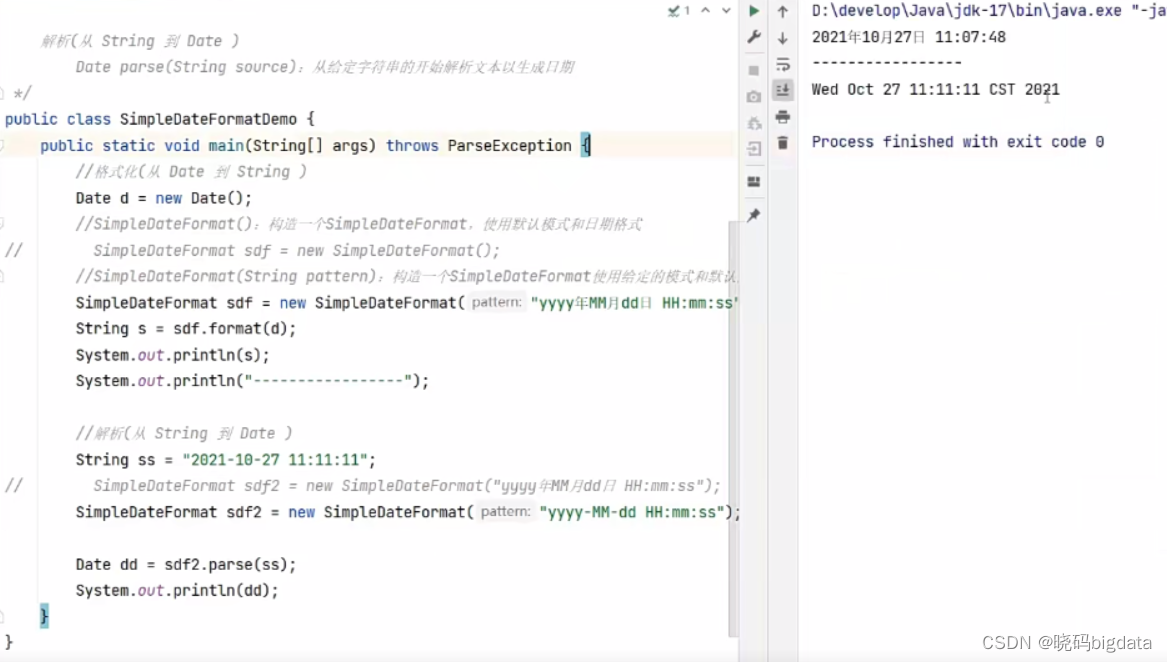1167x662 pixels.
Task: Rerun the program with green play icon
Action: pyautogui.click(x=754, y=11)
